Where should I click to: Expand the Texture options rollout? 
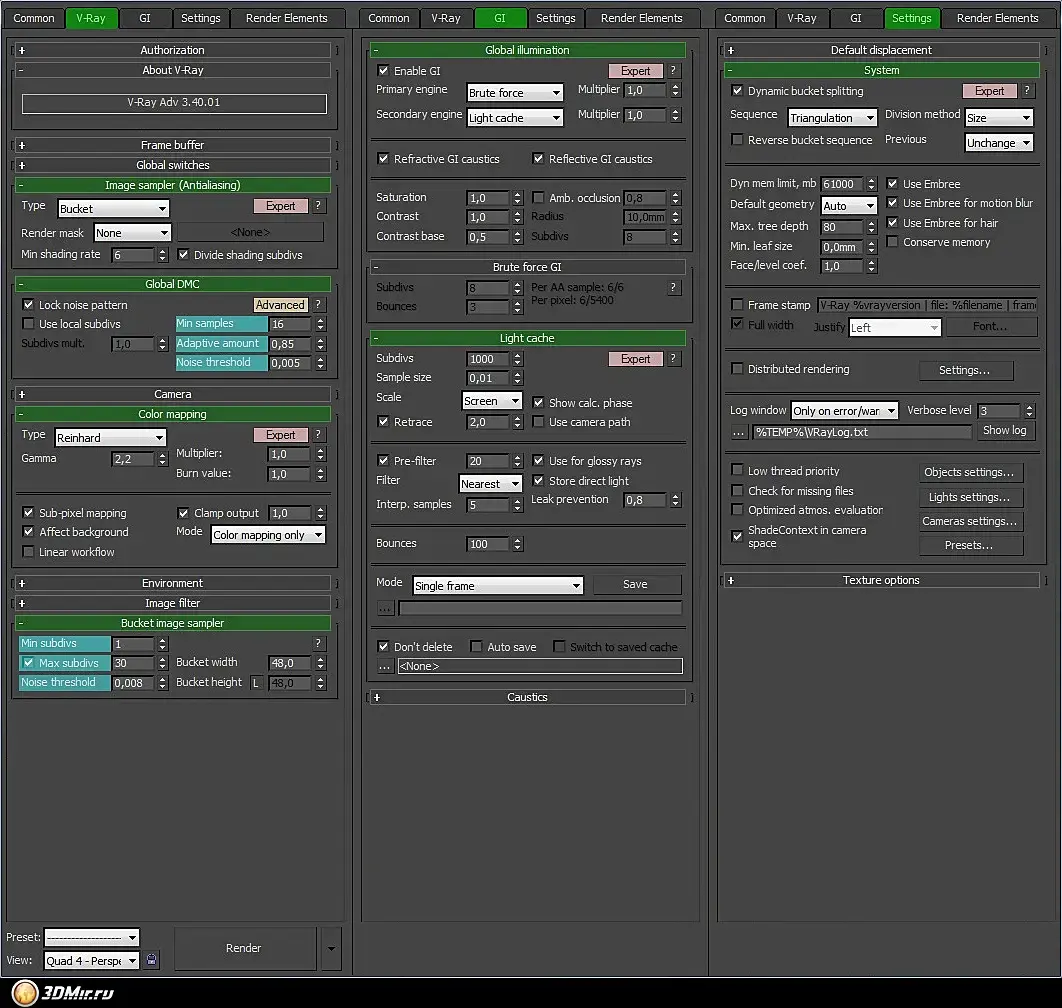coord(881,581)
